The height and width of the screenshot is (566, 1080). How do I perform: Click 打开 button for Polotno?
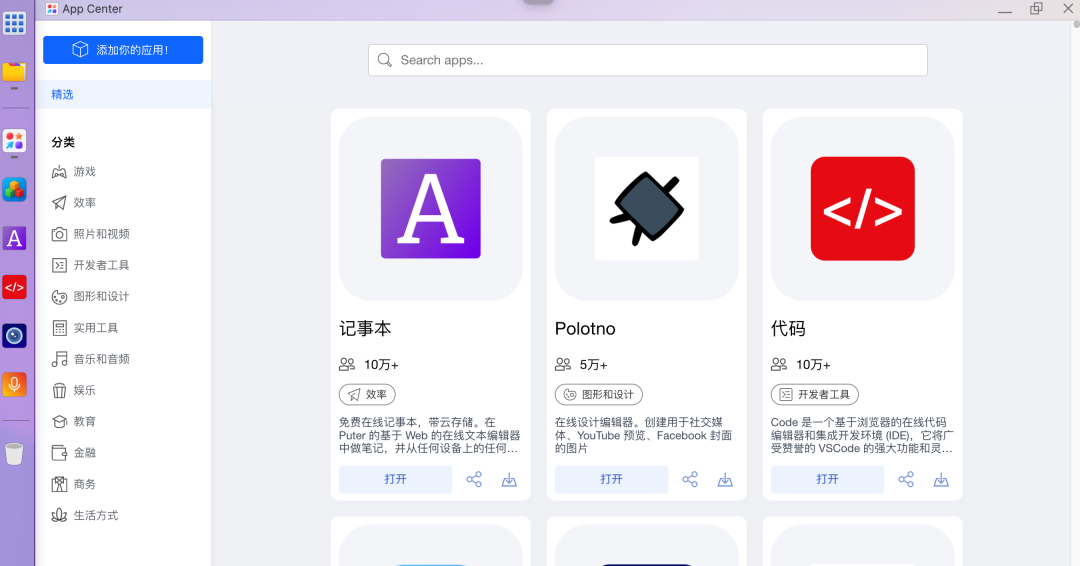pyautogui.click(x=612, y=479)
